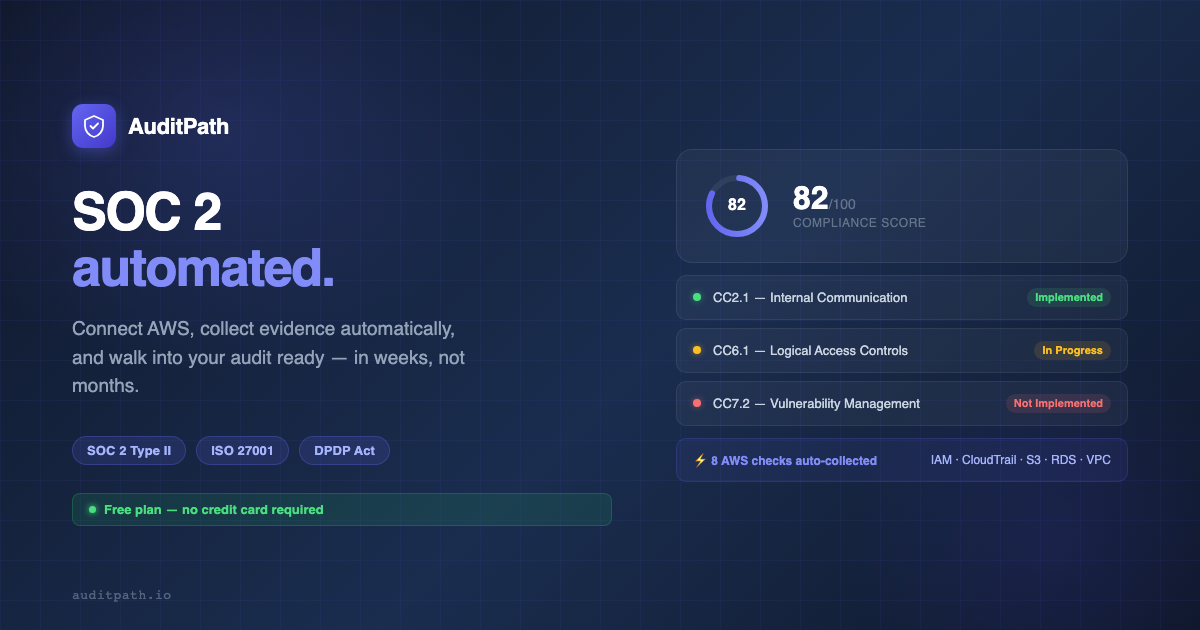
Task: Toggle the Implemented status pill for CC2.1
Action: (1069, 297)
